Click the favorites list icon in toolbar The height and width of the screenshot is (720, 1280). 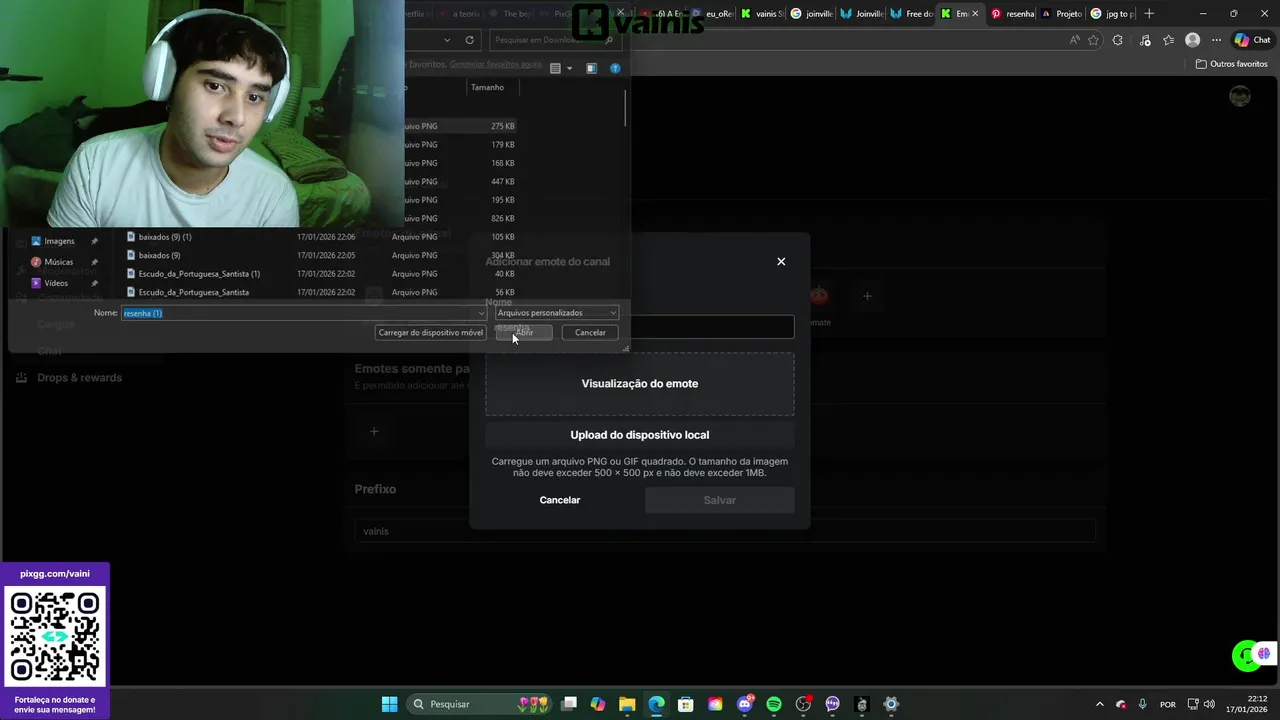pyautogui.click(x=1168, y=40)
